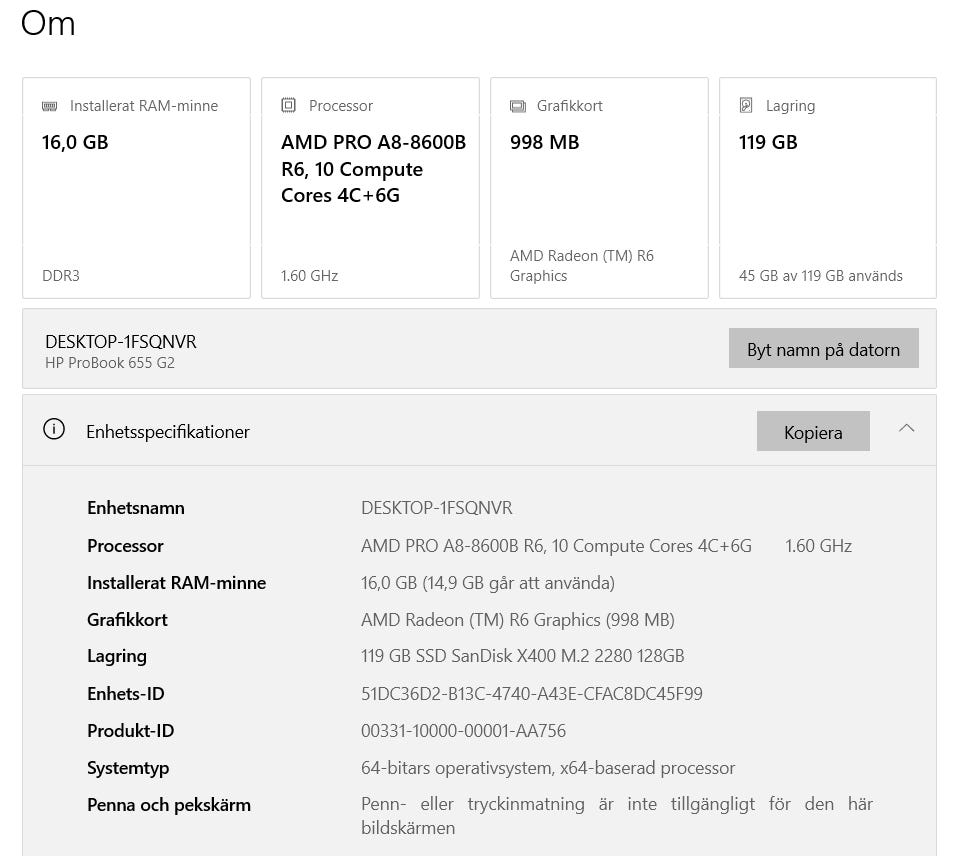954x856 pixels.
Task: Click the Processor chip icon
Action: point(289,106)
